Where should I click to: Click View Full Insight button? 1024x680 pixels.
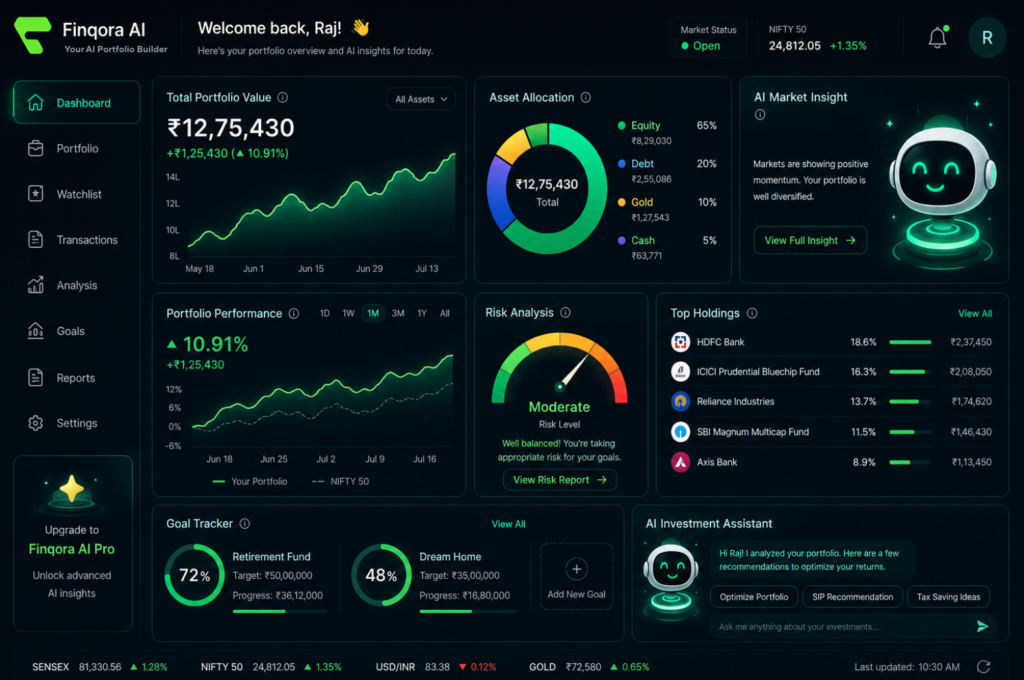(810, 240)
